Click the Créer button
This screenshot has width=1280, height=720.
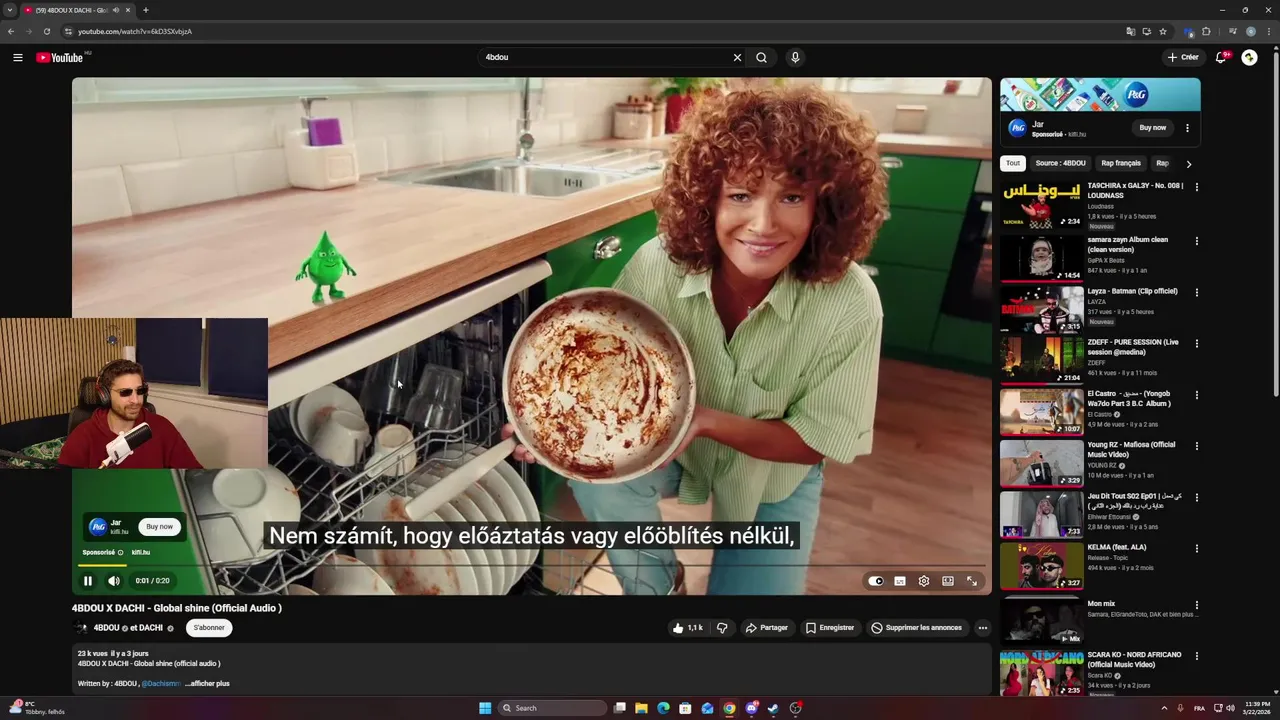pyautogui.click(x=1183, y=57)
